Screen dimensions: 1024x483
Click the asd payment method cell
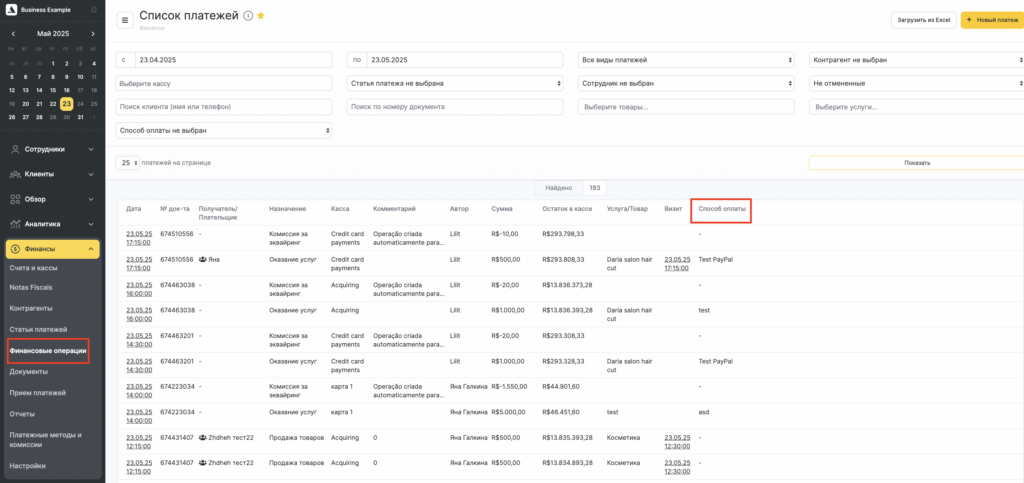click(703, 412)
